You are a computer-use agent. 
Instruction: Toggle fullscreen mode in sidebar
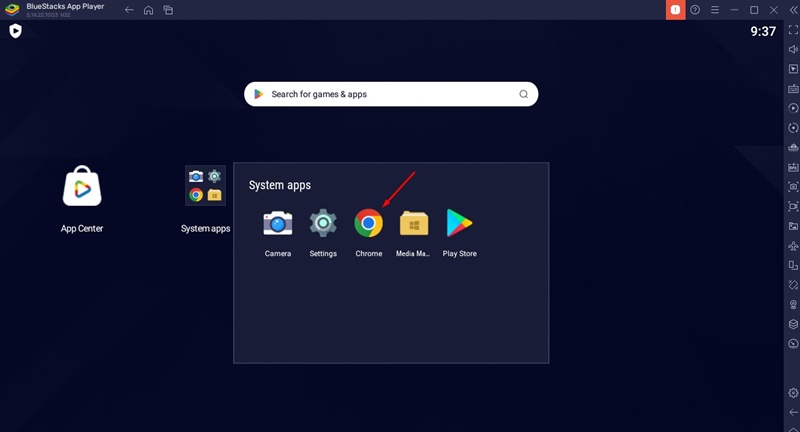click(793, 31)
